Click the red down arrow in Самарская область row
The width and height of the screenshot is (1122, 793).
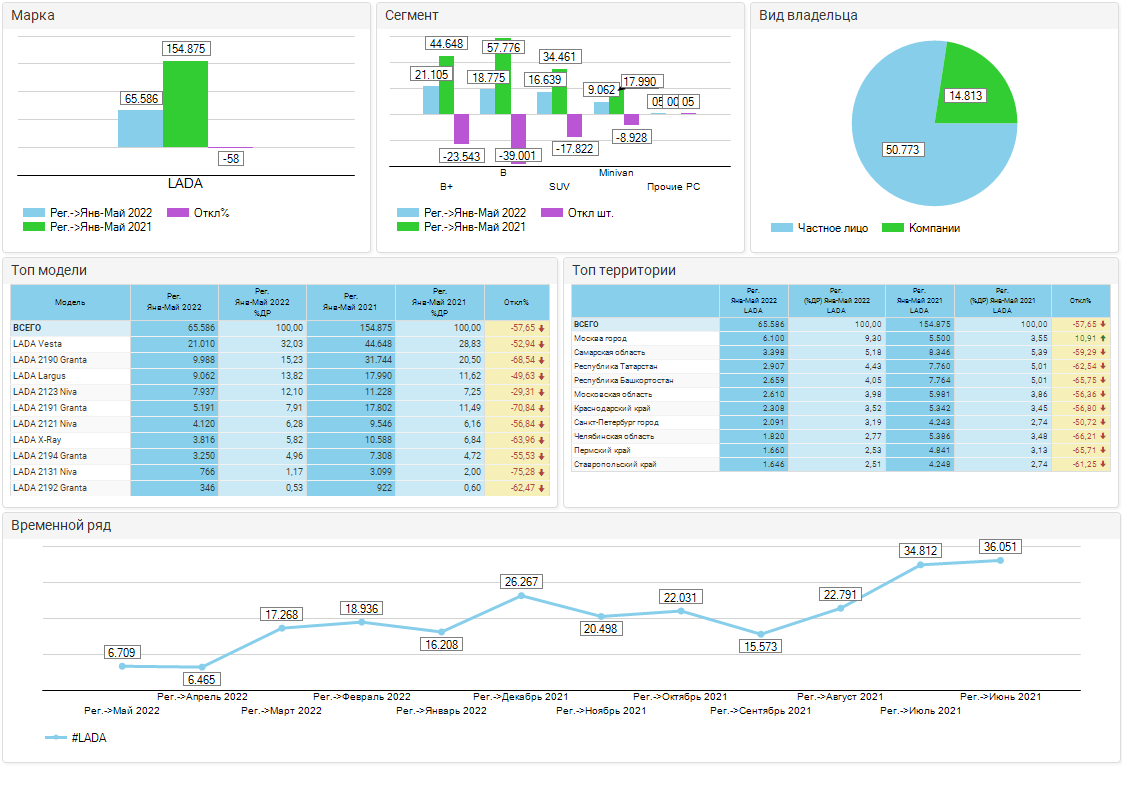tap(1103, 353)
